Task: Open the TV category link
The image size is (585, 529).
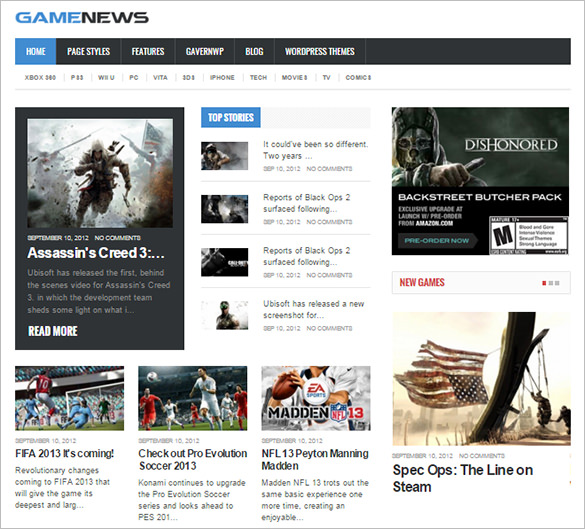Action: (x=326, y=78)
